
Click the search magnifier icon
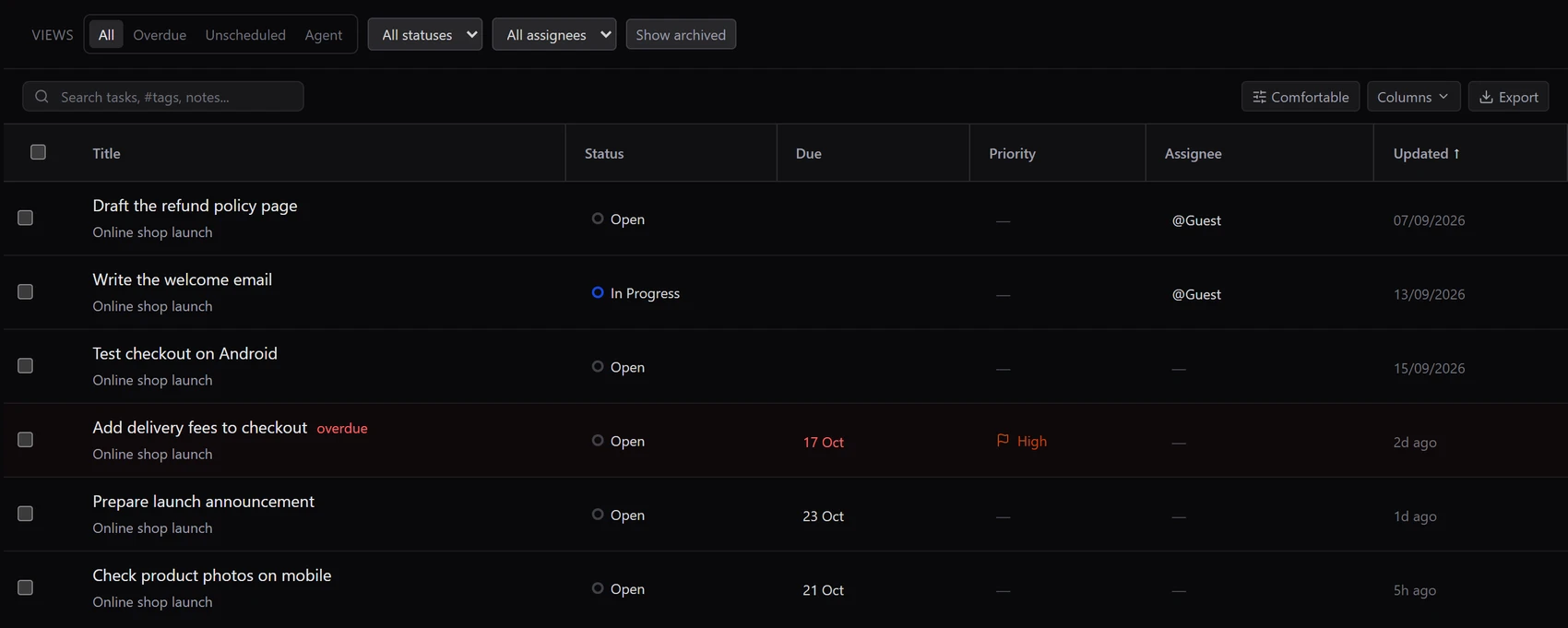(42, 97)
